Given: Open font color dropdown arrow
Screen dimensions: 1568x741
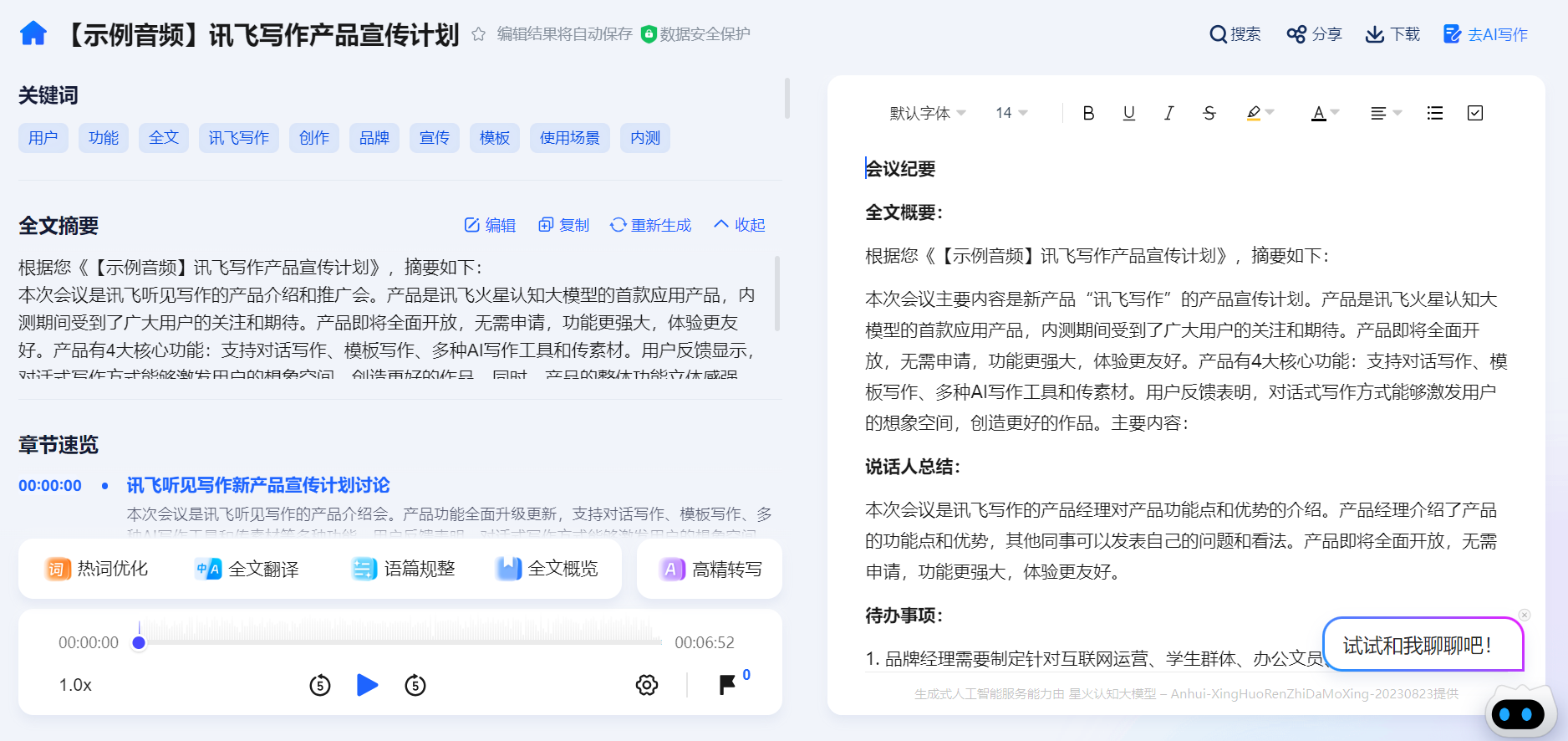Looking at the screenshot, I should tap(1335, 112).
